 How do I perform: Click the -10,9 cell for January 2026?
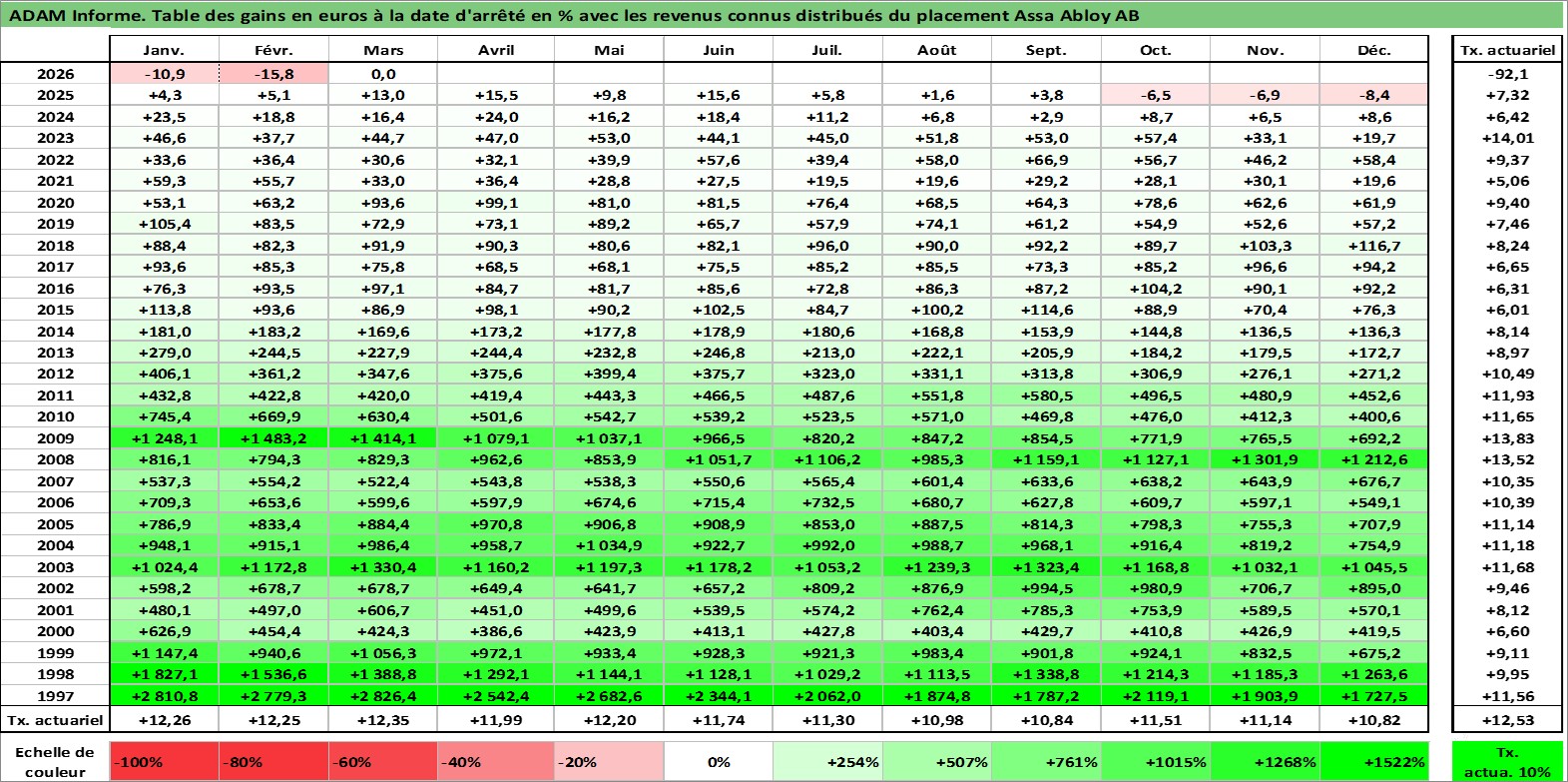click(164, 74)
